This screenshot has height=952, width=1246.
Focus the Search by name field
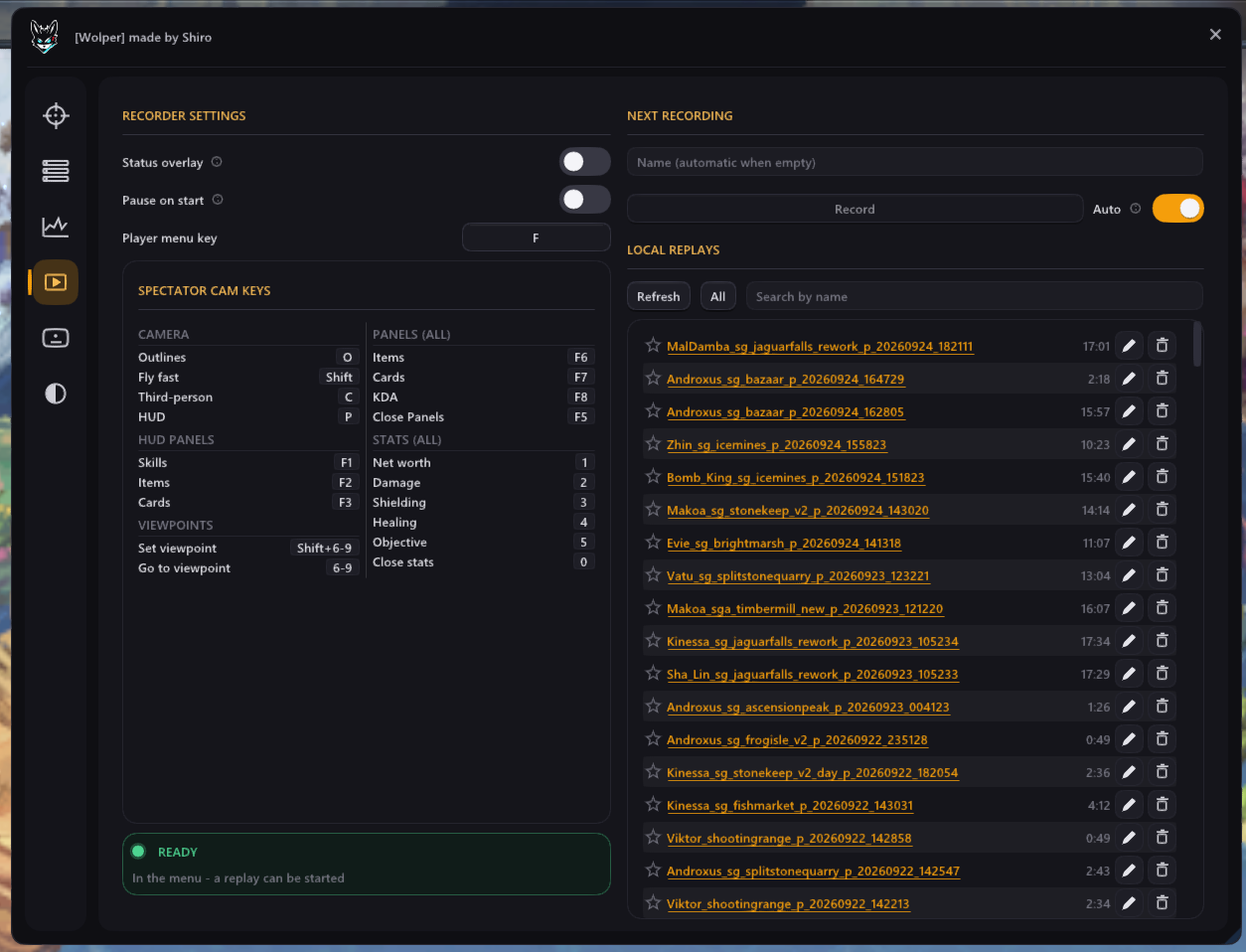pyautogui.click(x=975, y=296)
